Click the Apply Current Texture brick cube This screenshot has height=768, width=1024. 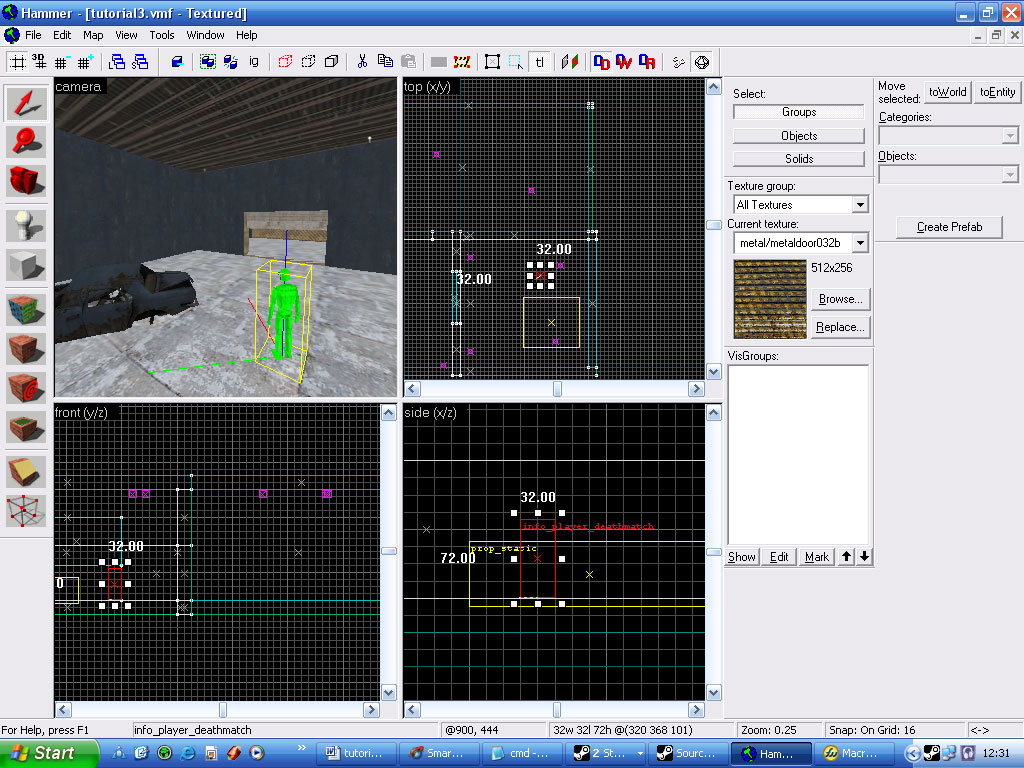(x=26, y=349)
